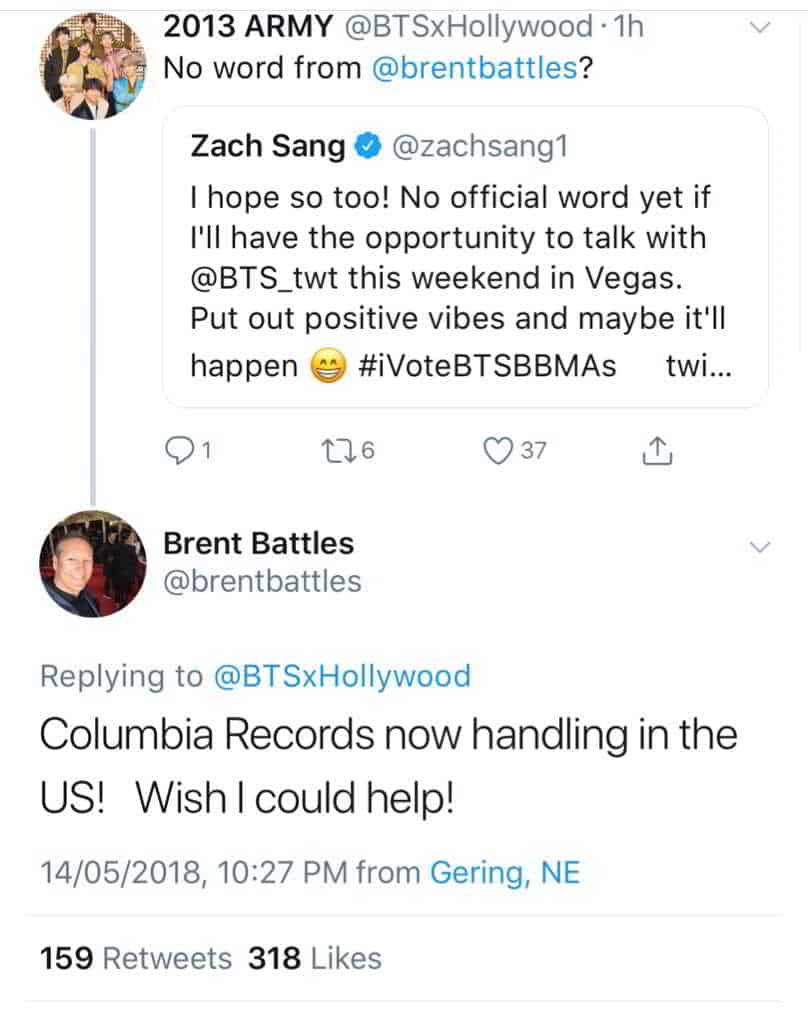Click the Brent Battles display name
Screen dimensions: 808x1023
pos(258,544)
